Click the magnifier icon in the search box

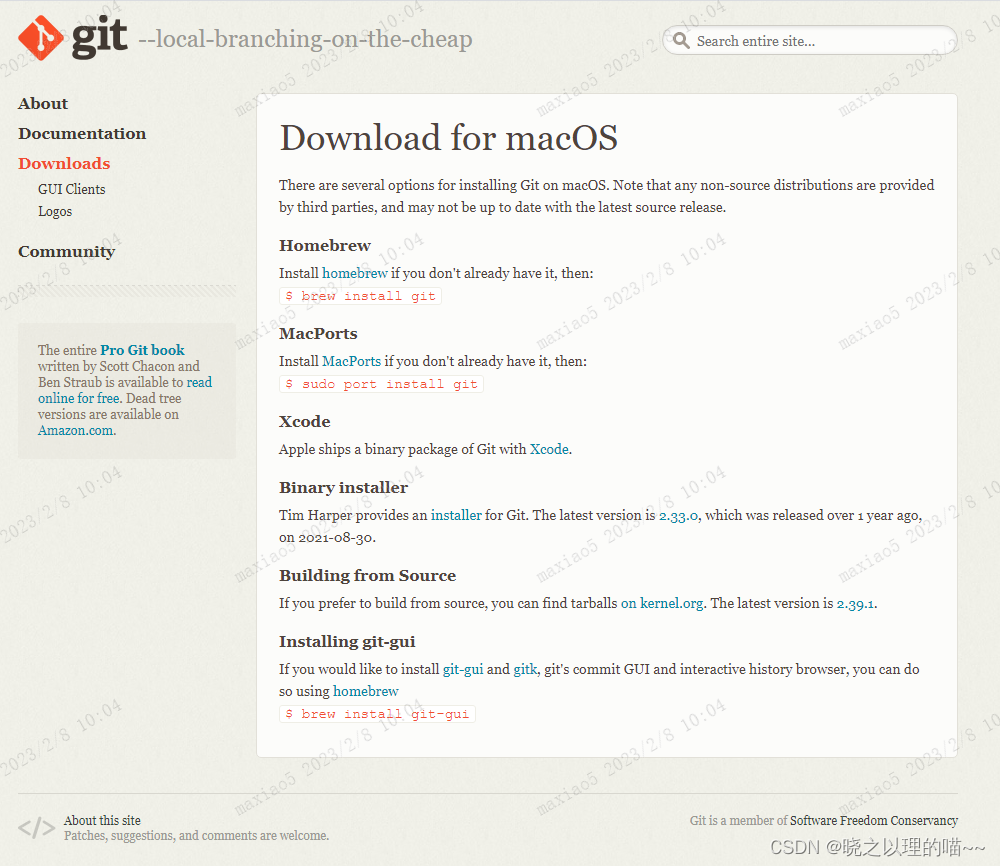(681, 41)
